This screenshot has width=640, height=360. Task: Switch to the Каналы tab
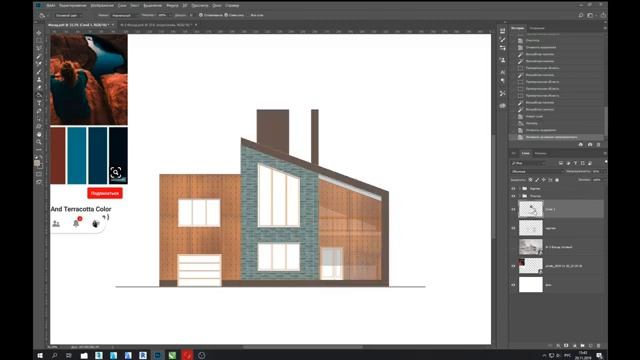point(540,153)
